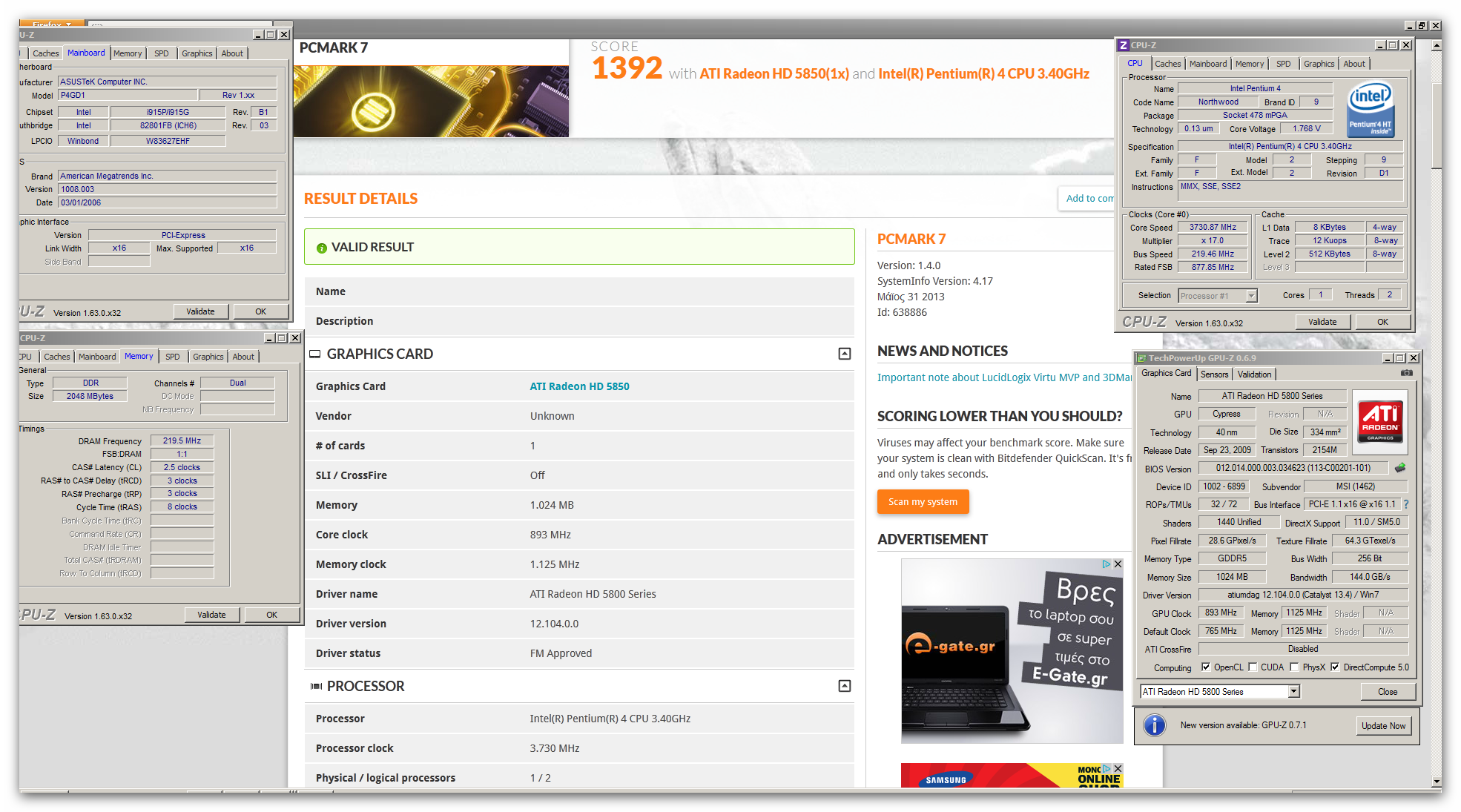Open Caches tab in CPU-Z processor window
The height and width of the screenshot is (812, 1461).
tap(1168, 64)
